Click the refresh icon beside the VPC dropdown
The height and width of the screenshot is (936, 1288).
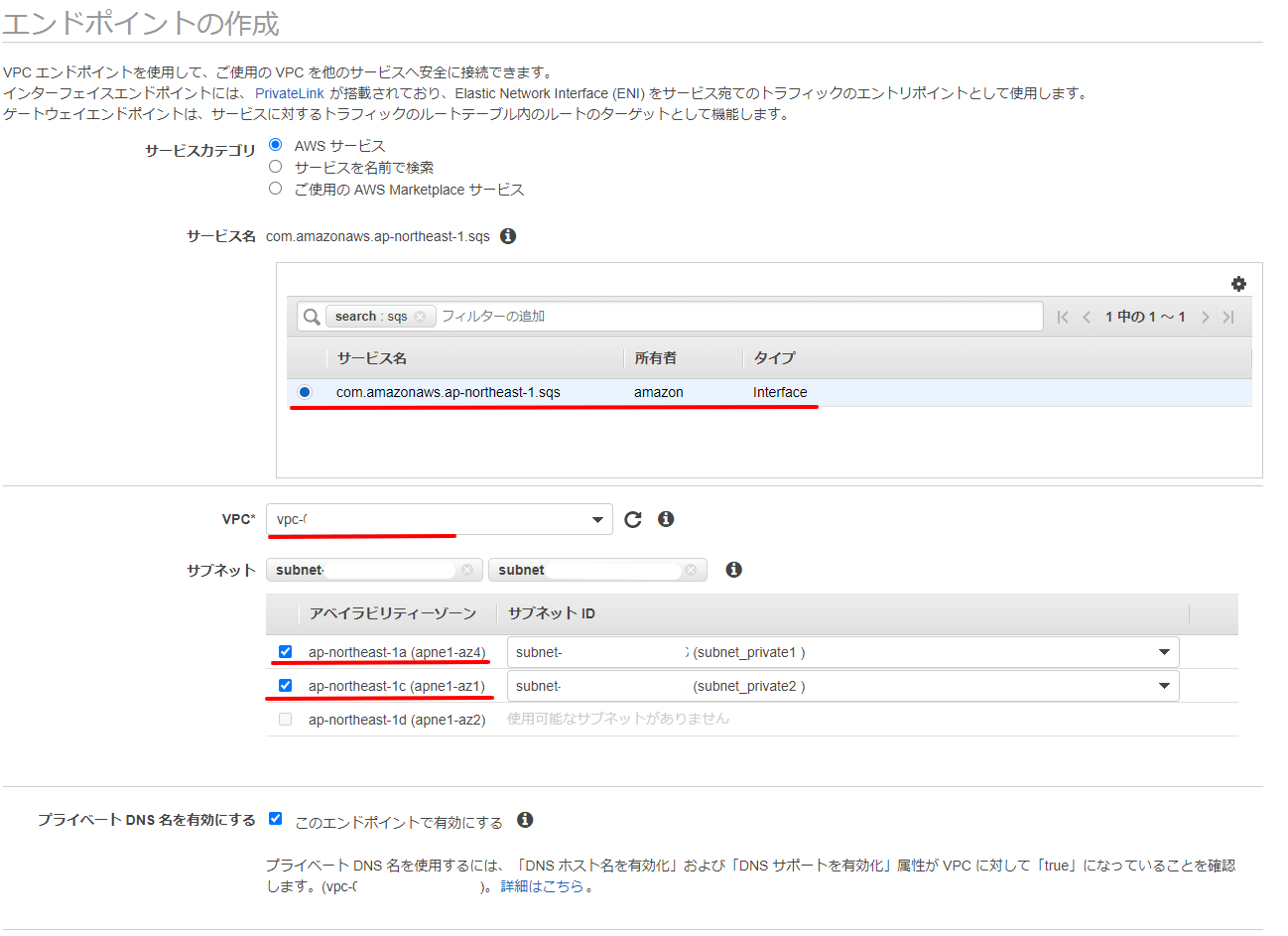tap(633, 519)
